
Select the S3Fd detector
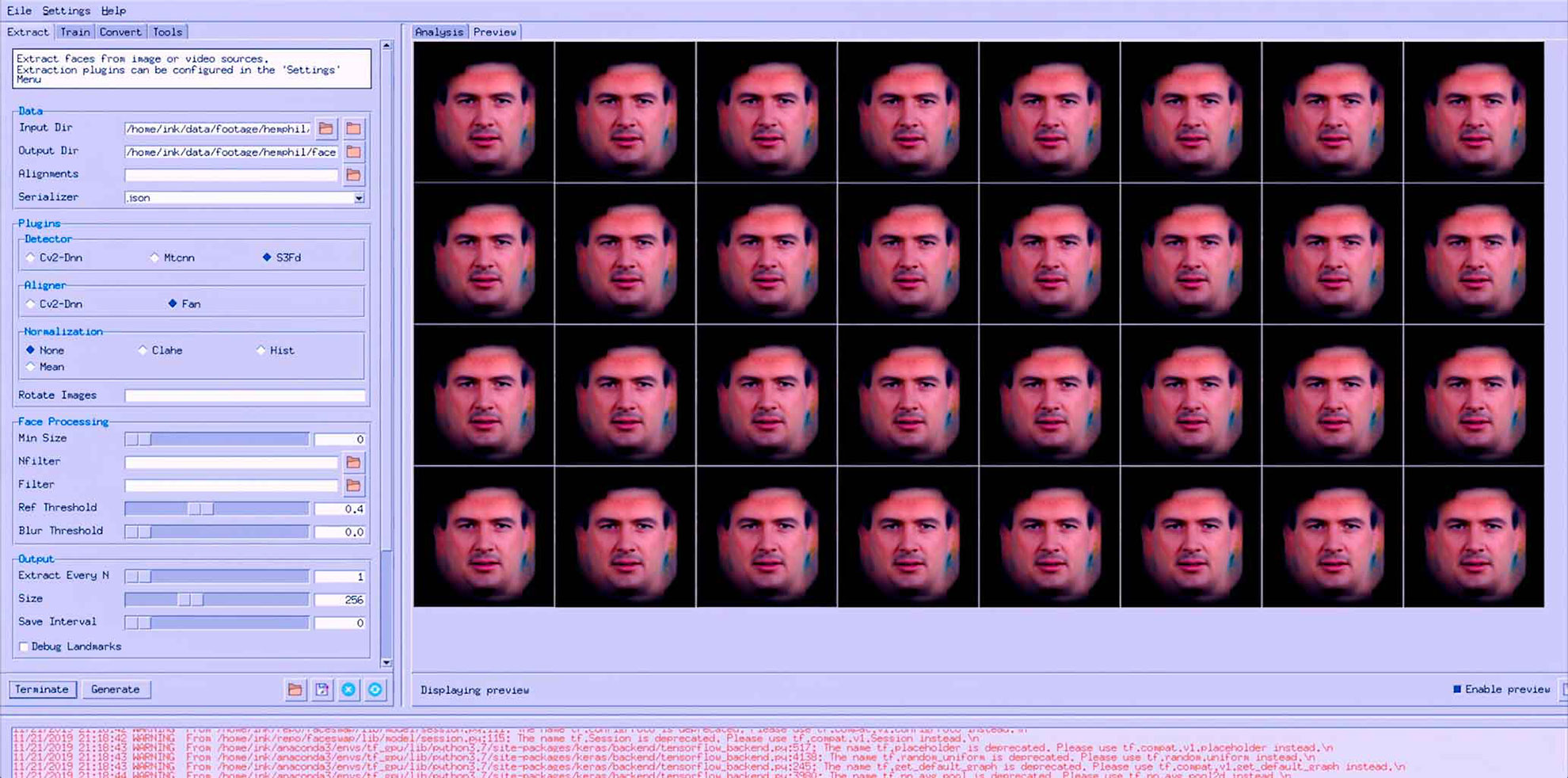282,257
